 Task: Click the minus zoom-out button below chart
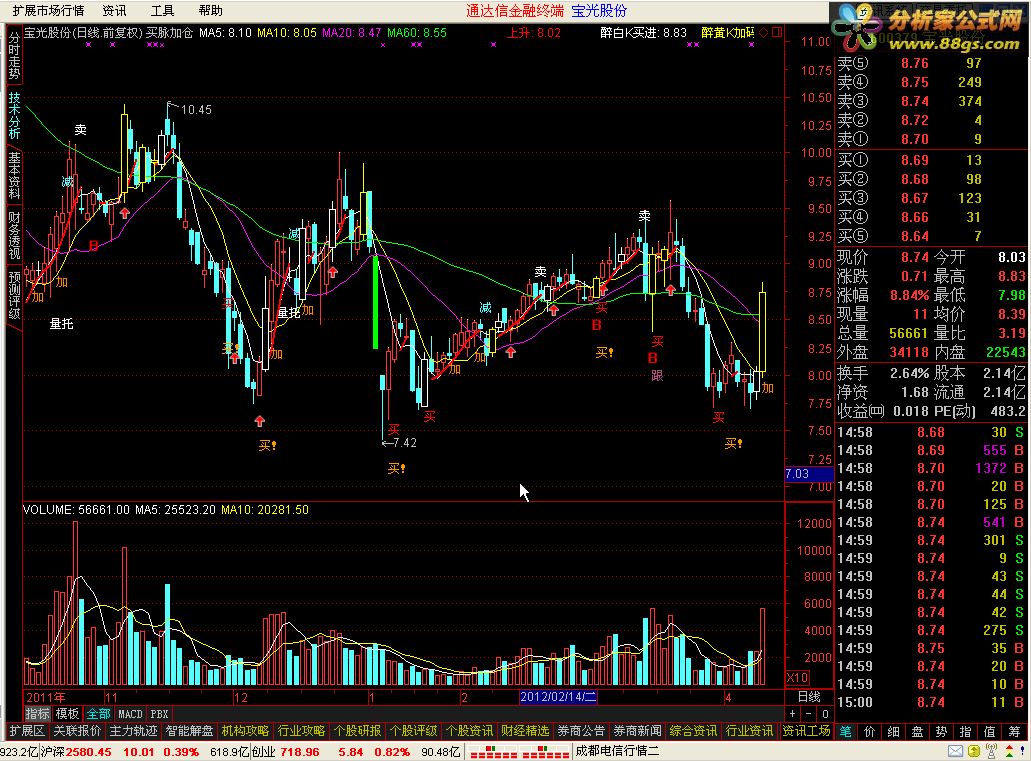tap(809, 714)
